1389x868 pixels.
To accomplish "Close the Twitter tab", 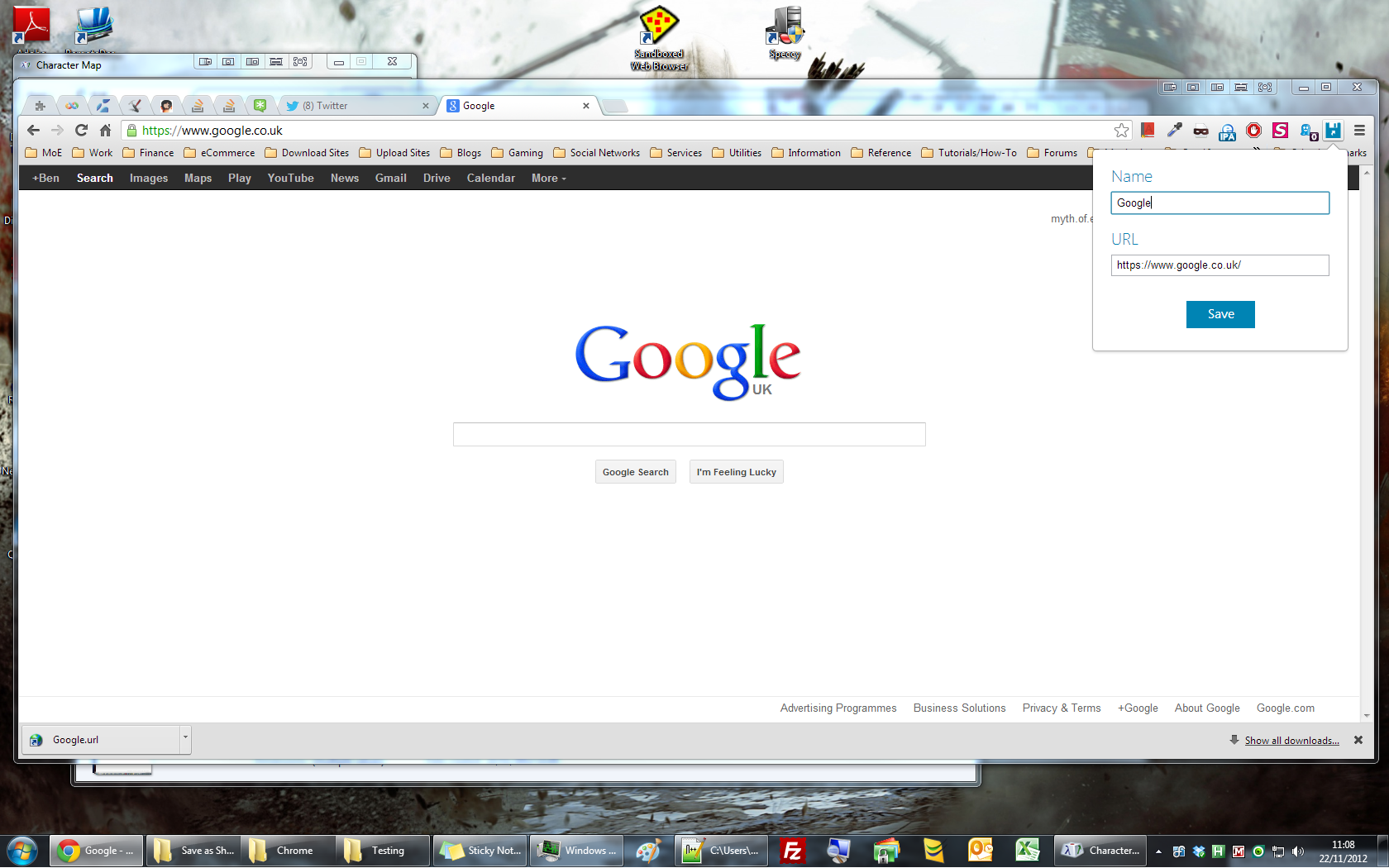I will tap(426, 106).
